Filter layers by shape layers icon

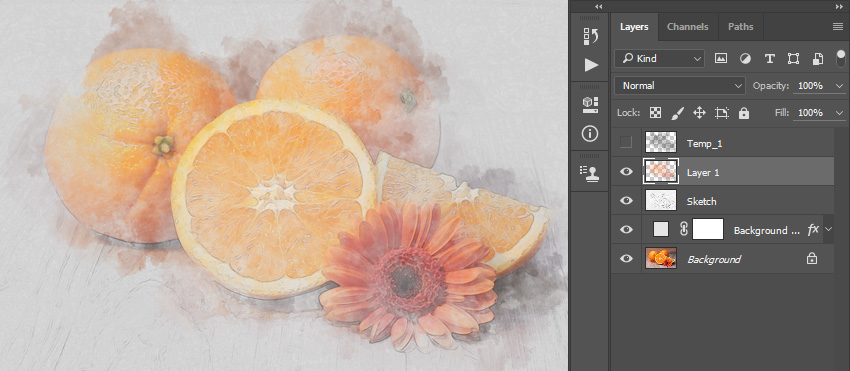[794, 59]
